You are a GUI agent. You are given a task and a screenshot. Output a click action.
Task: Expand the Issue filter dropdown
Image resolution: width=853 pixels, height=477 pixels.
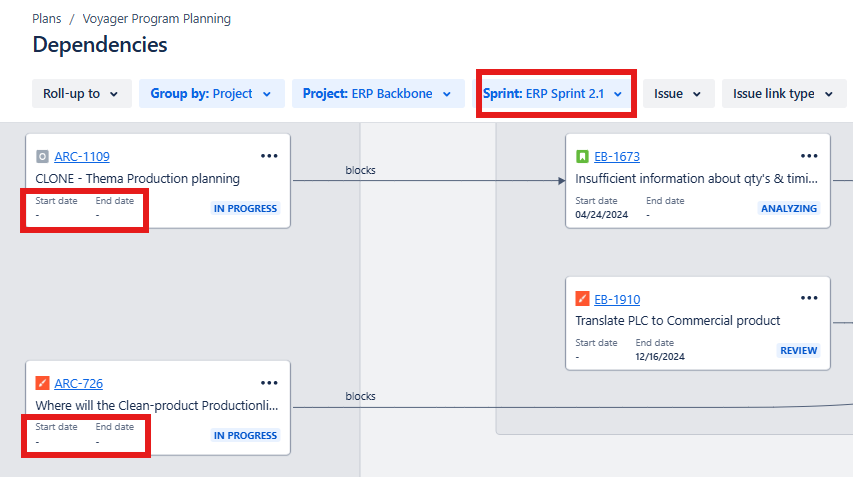678,94
